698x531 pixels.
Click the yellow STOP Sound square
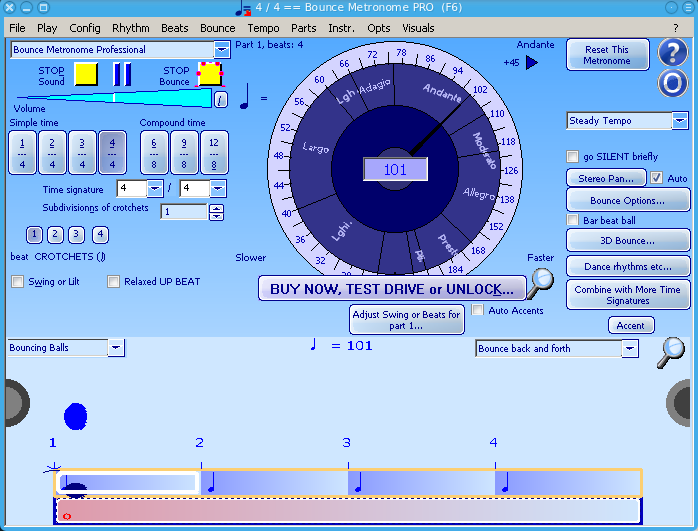86,74
